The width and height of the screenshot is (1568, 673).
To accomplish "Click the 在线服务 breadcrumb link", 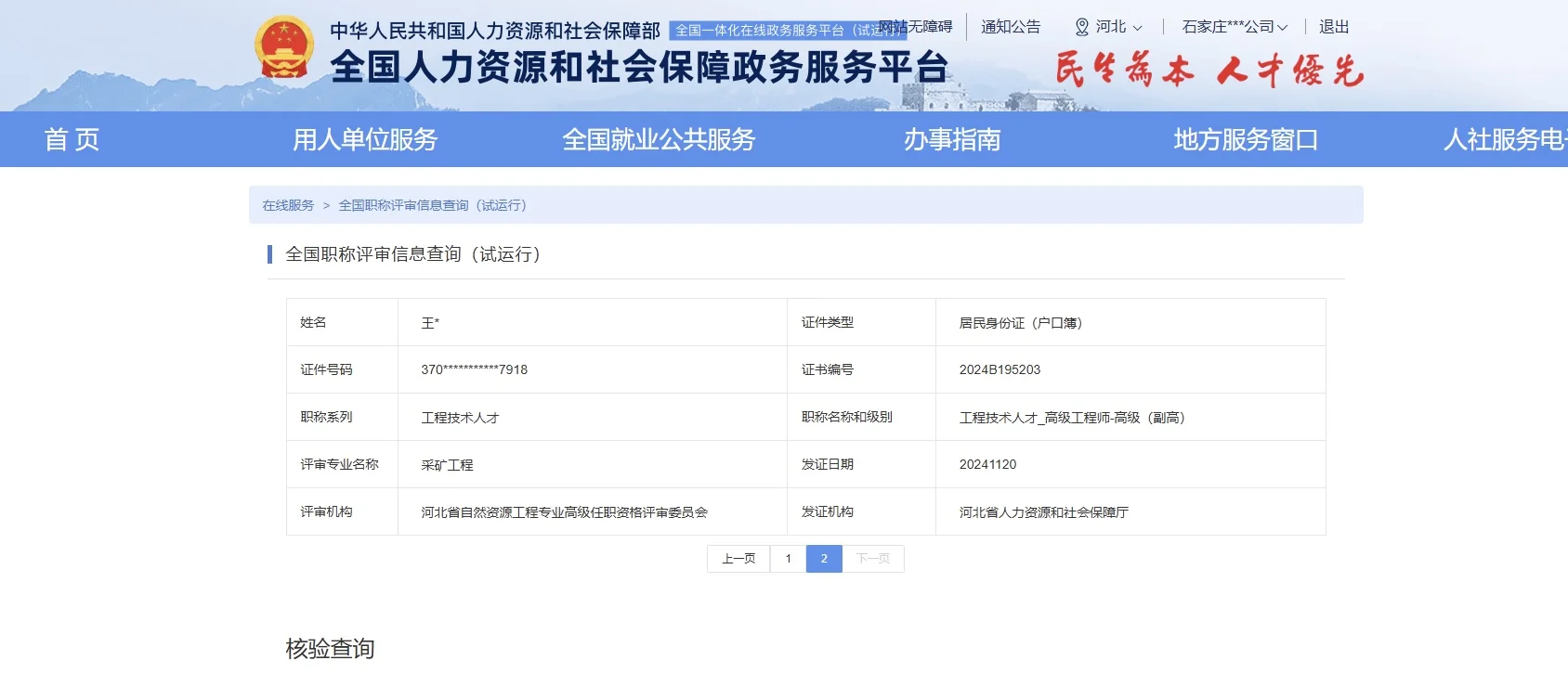I will [x=288, y=205].
